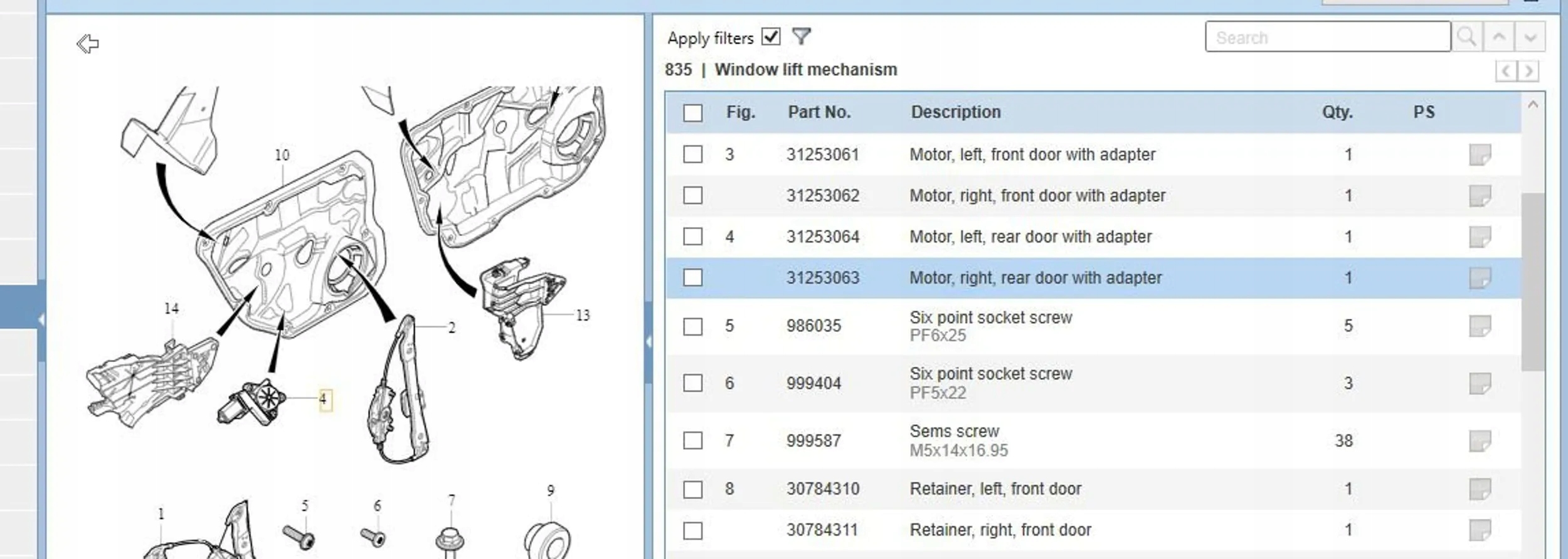Collapse the left sidebar with arrow handle

tap(41, 320)
